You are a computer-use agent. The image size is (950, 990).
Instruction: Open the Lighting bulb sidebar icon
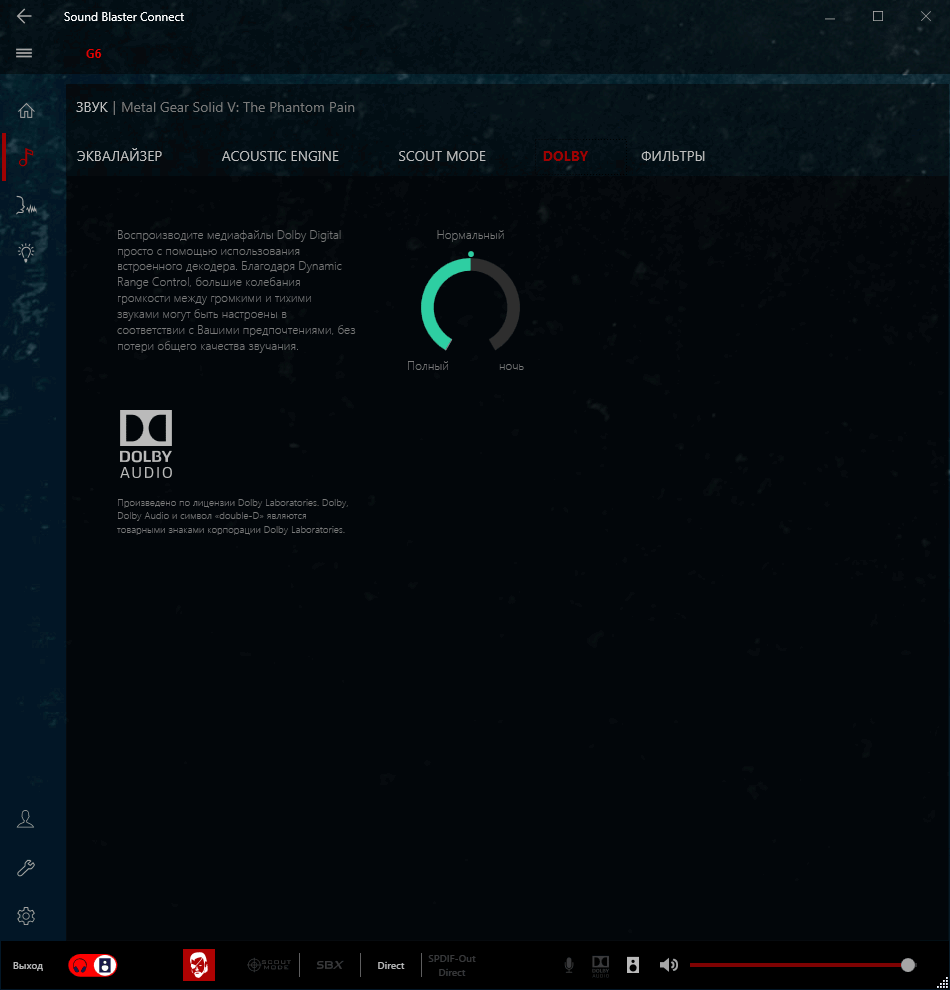click(26, 253)
